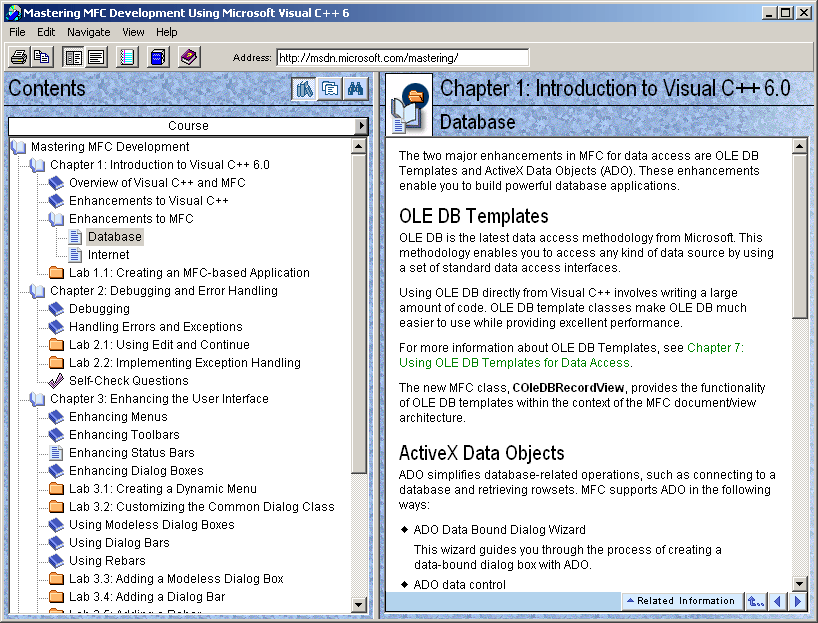818x623 pixels.
Task: Select the Internet topic in contents tree
Action: 109,255
